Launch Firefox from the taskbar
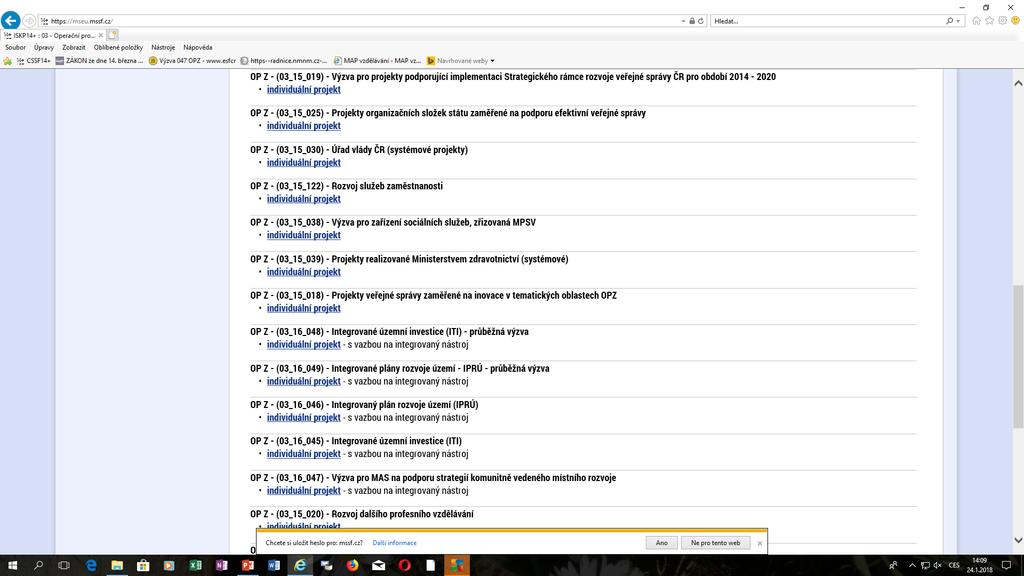The image size is (1024, 576). tap(352, 566)
